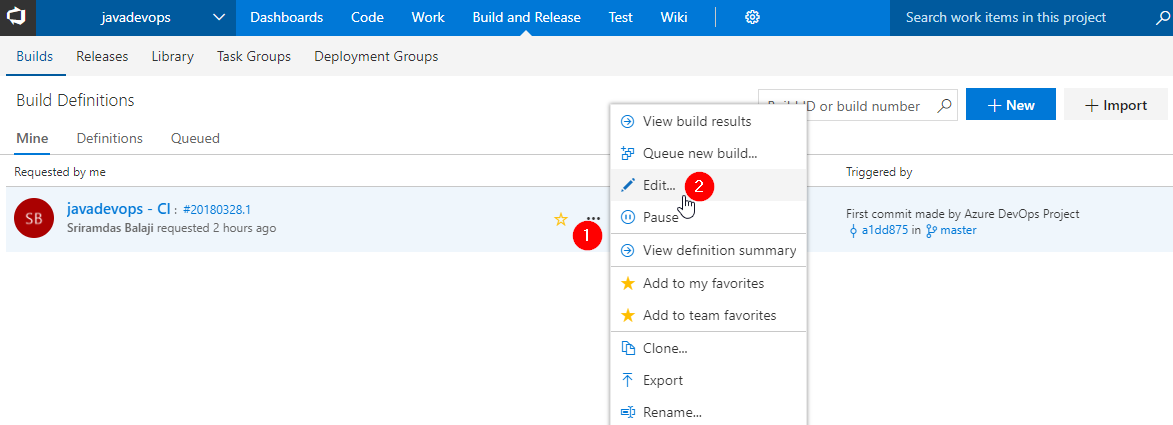Open the Dashboards hub
This screenshot has height=425, width=1173.
(287, 17)
